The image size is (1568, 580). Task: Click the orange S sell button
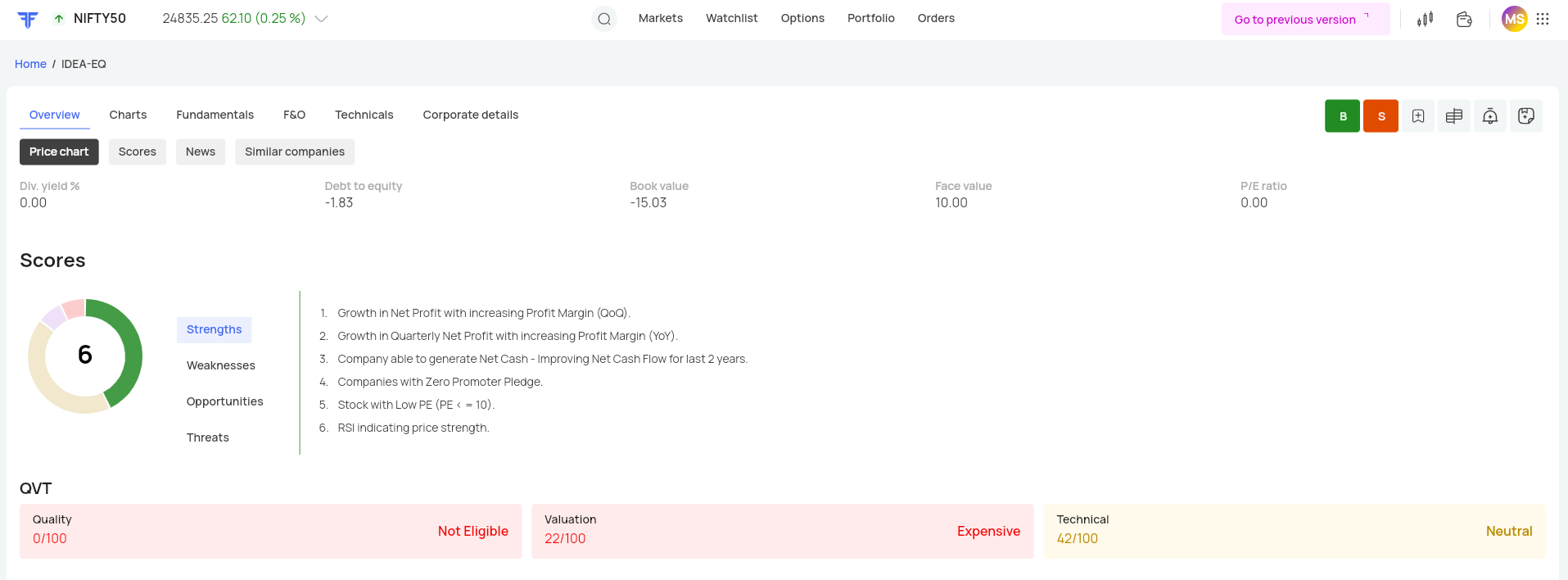1381,116
